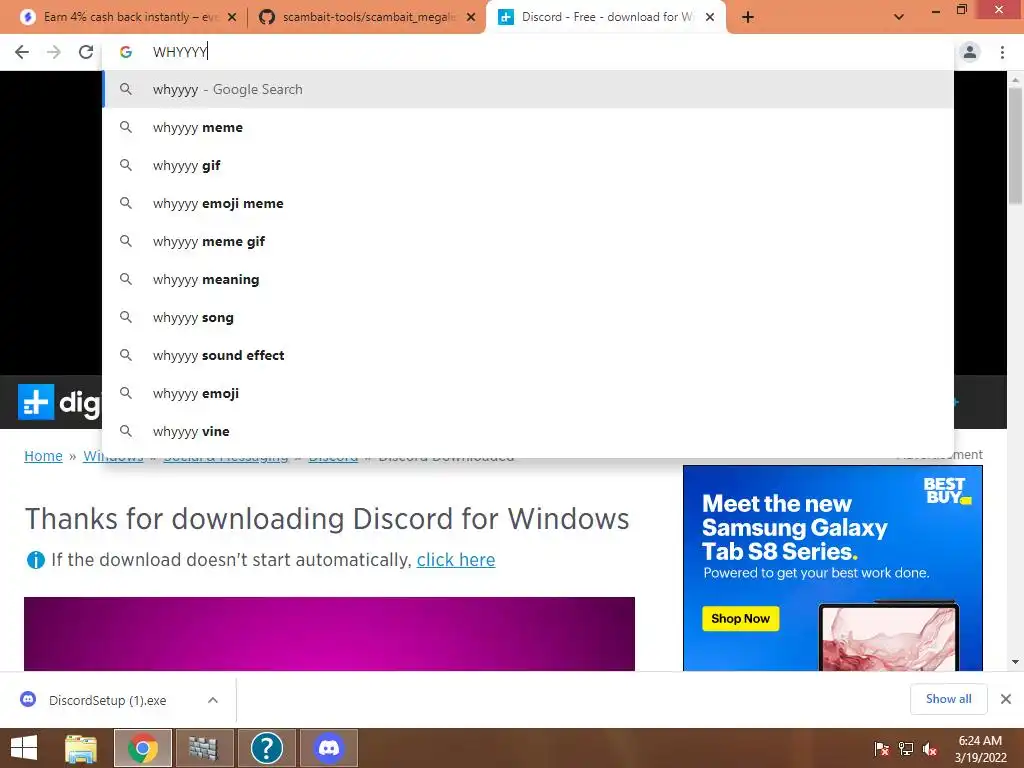Click the Digital Trends plus logo

pyautogui.click(x=36, y=402)
